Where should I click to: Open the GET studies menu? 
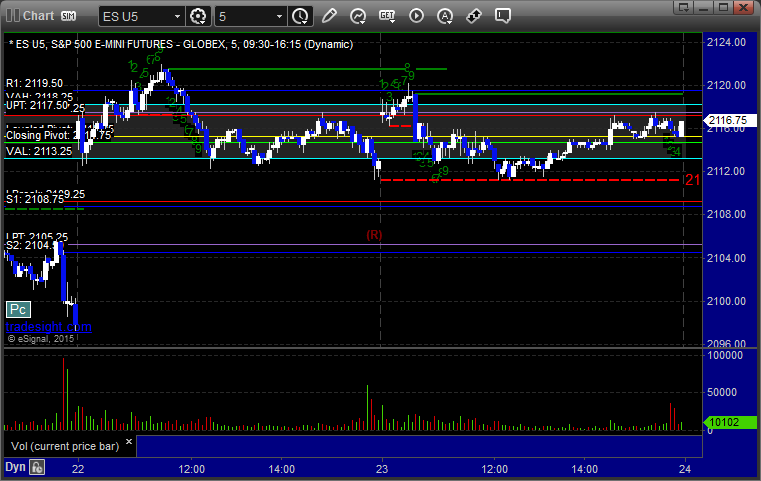387,16
